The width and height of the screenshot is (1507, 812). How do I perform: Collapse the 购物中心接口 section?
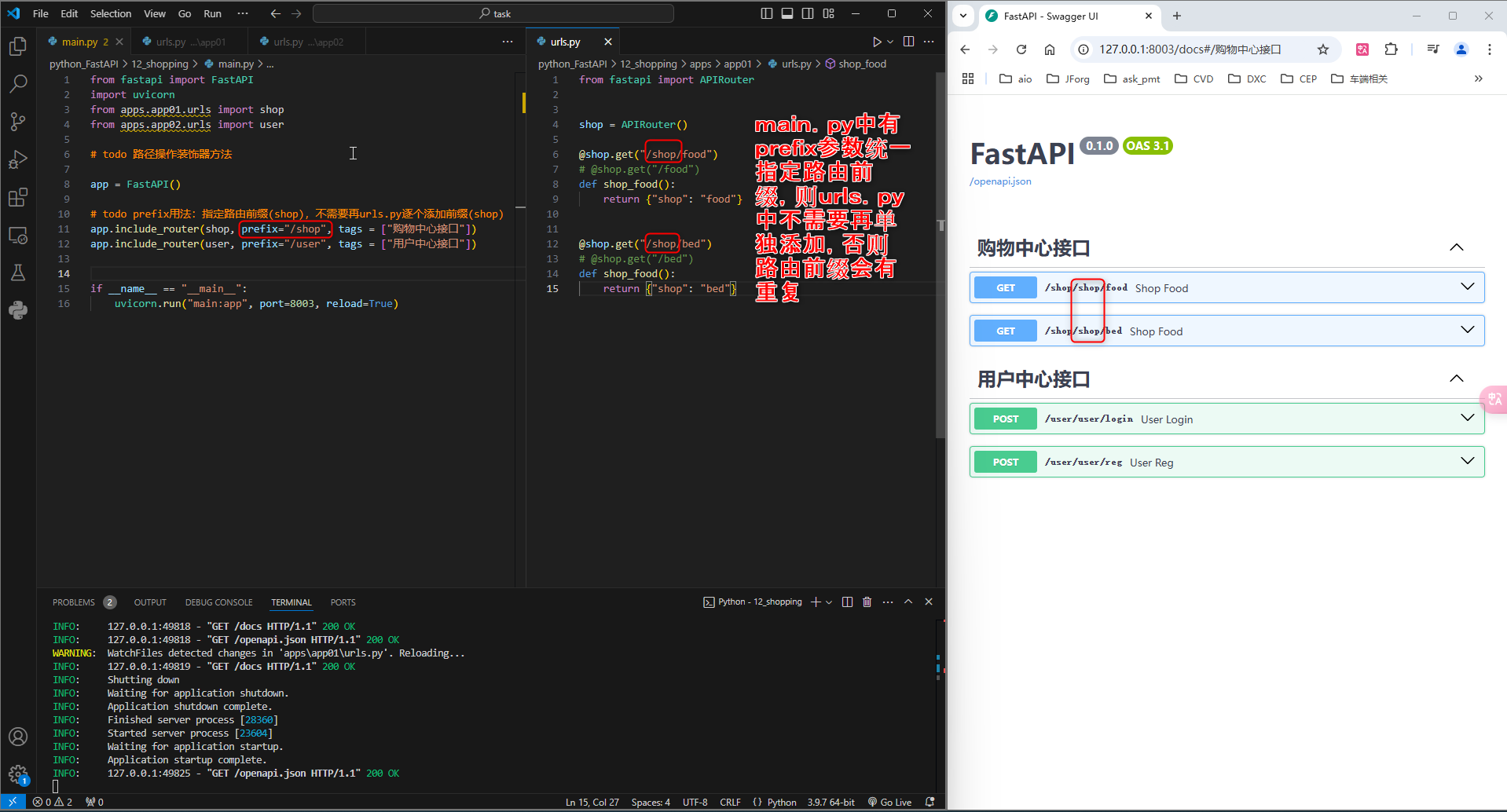tap(1457, 247)
